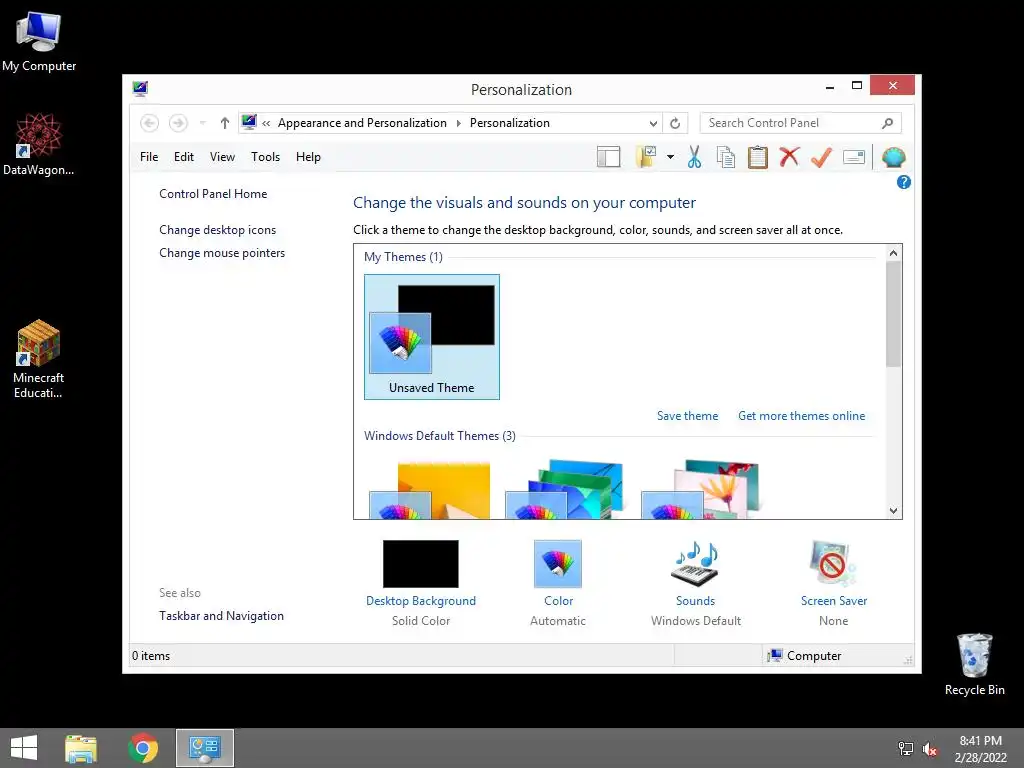The height and width of the screenshot is (768, 1024).
Task: Open the File menu
Action: [x=149, y=157]
